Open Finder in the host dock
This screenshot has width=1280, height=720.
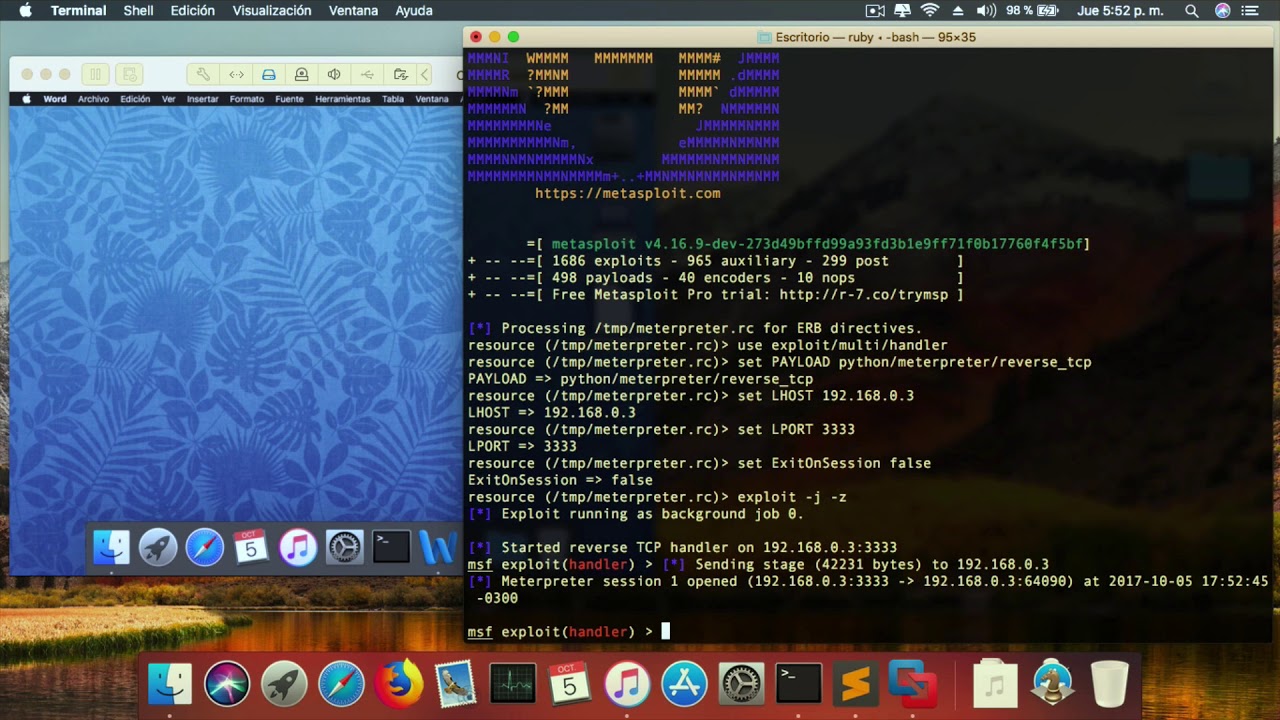170,684
